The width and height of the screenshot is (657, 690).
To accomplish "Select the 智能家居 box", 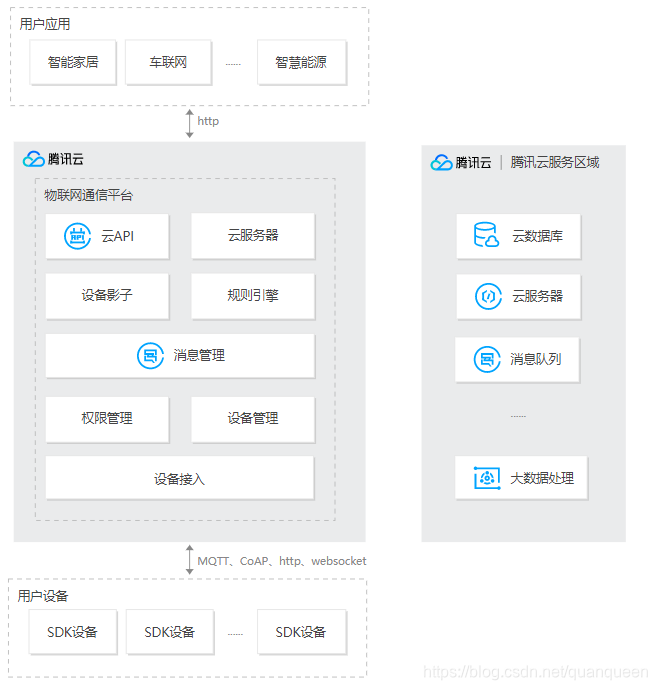I will coord(73,62).
